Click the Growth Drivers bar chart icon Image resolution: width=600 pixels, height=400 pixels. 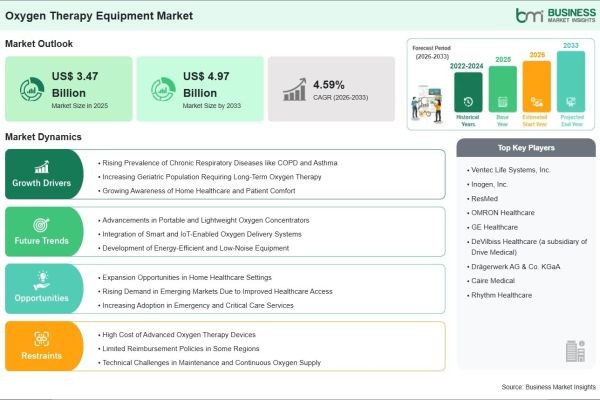coord(42,167)
